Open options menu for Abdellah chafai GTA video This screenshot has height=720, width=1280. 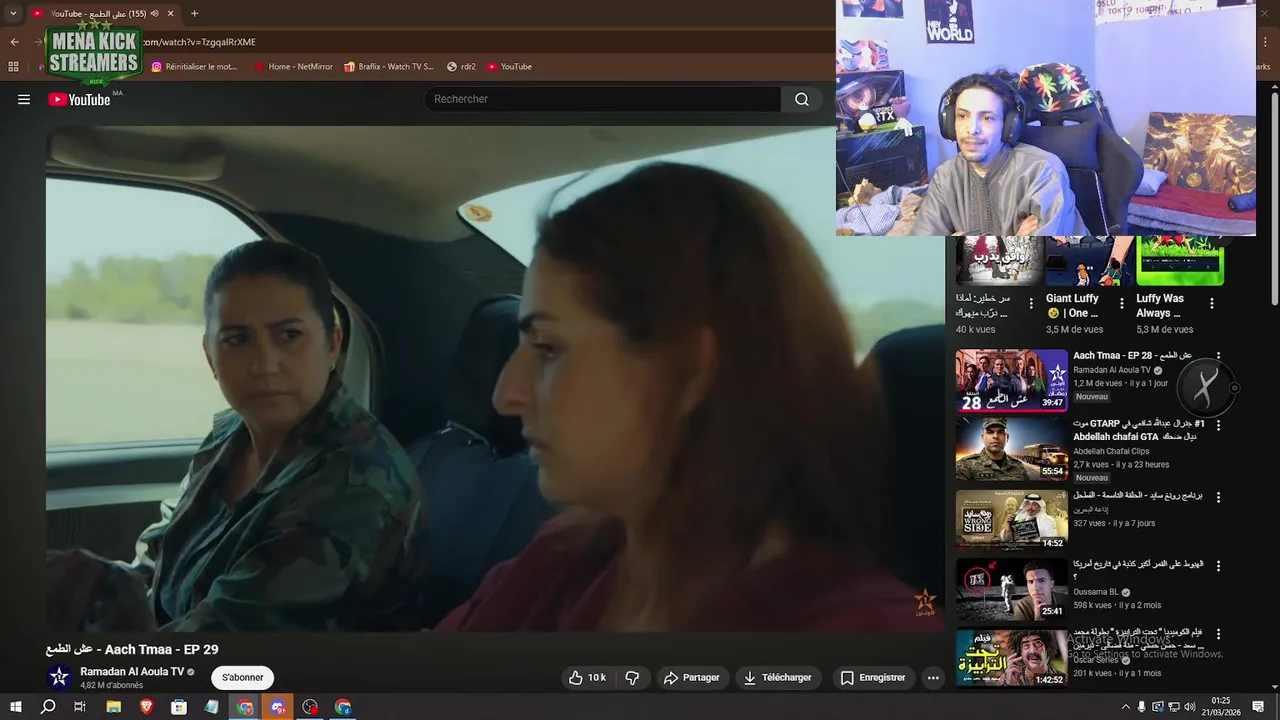coord(1218,425)
